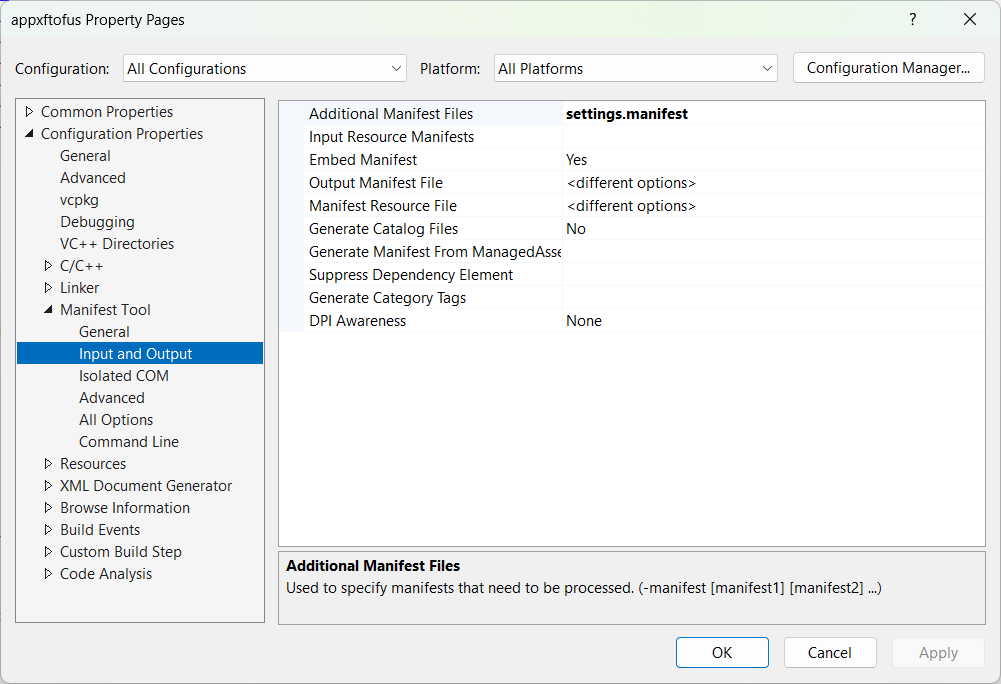Expand the Code Analysis node
The height and width of the screenshot is (684, 1001).
point(49,574)
